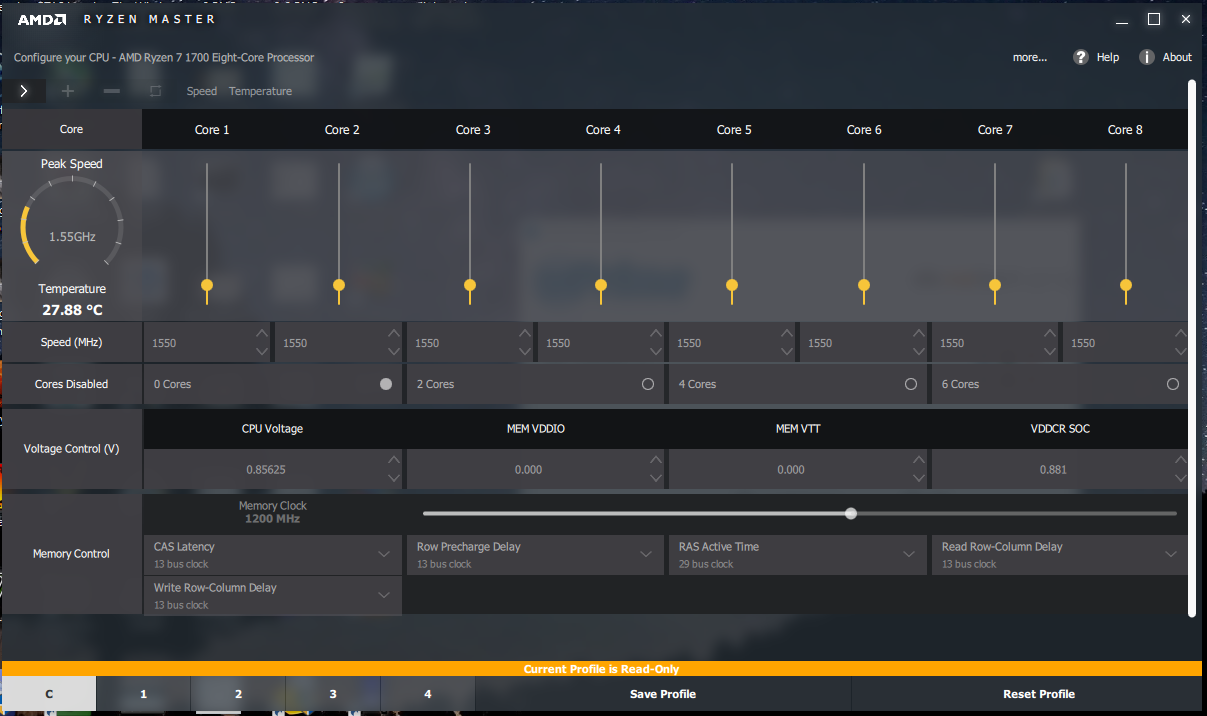Image resolution: width=1207 pixels, height=716 pixels.
Task: Increase Core 4 speed with up arrow
Action: pyautogui.click(x=655, y=333)
